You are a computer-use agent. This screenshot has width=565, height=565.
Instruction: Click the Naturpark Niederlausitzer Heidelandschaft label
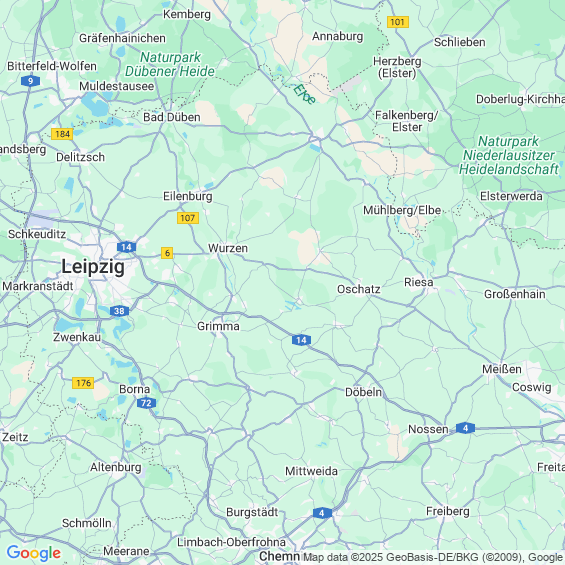pos(508,155)
